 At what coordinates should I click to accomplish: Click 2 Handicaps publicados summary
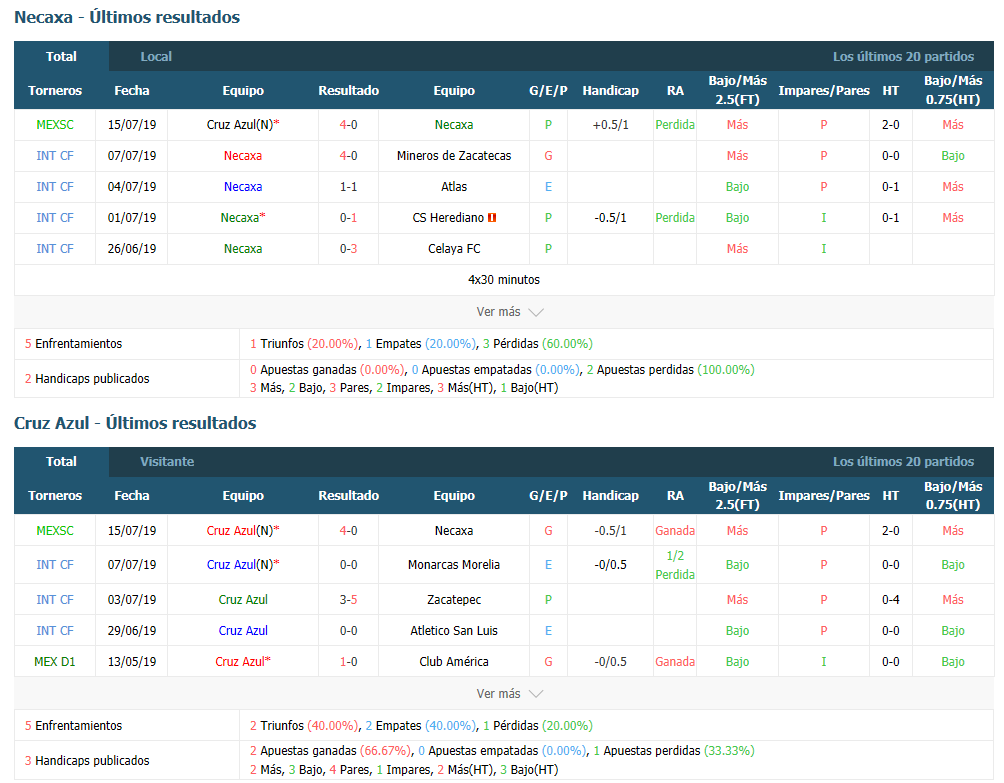[x=87, y=379]
